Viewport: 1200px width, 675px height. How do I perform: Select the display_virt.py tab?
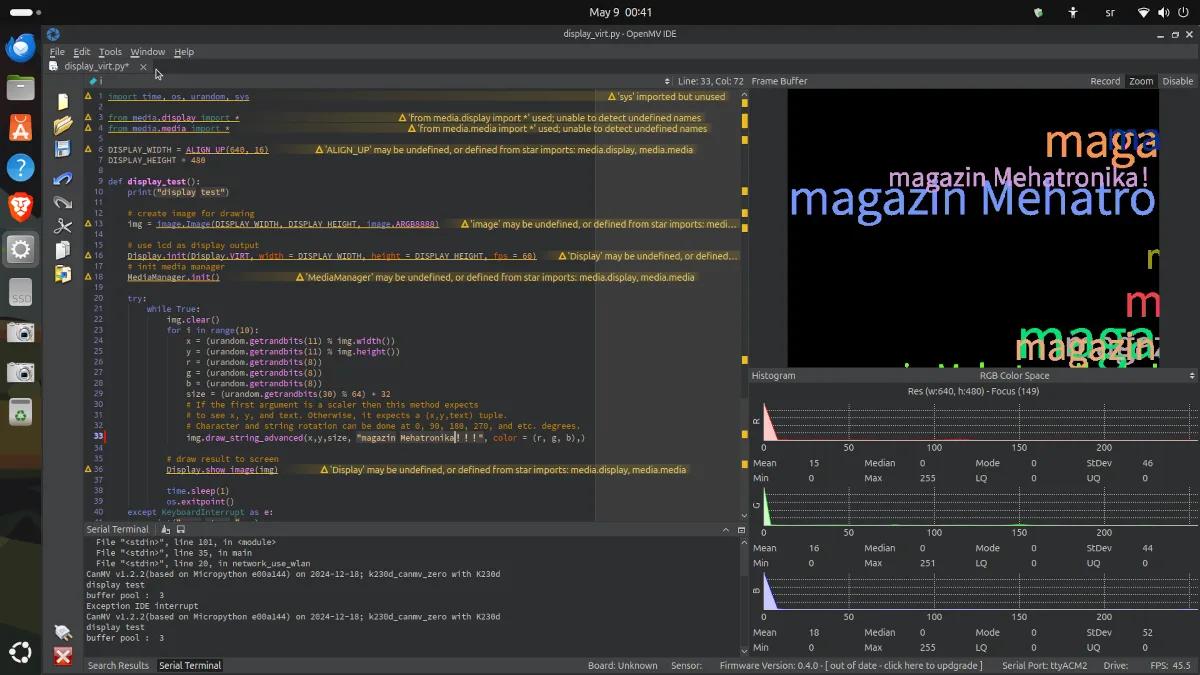[x=96, y=67]
